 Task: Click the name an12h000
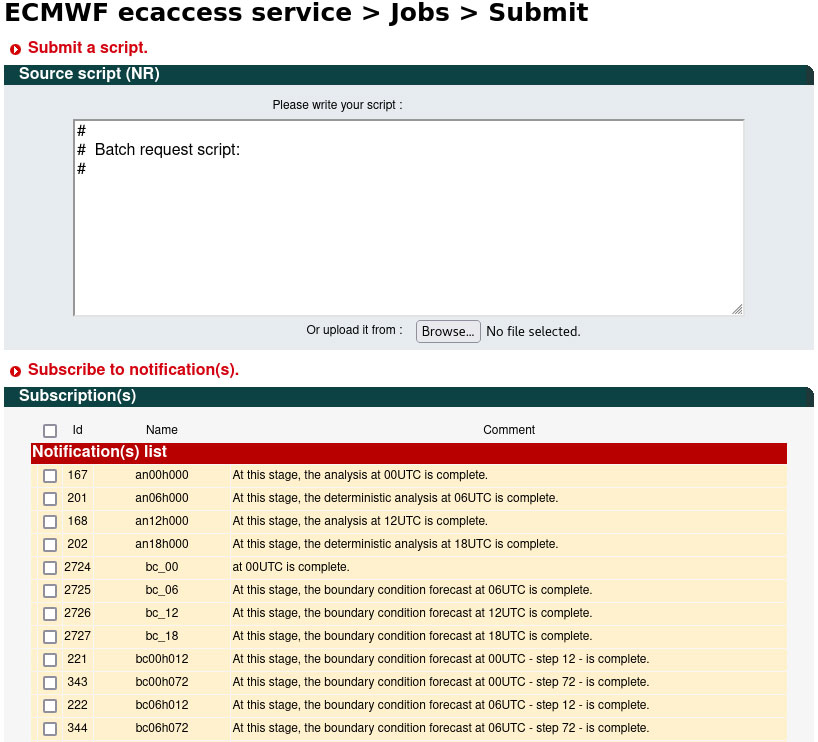162,521
